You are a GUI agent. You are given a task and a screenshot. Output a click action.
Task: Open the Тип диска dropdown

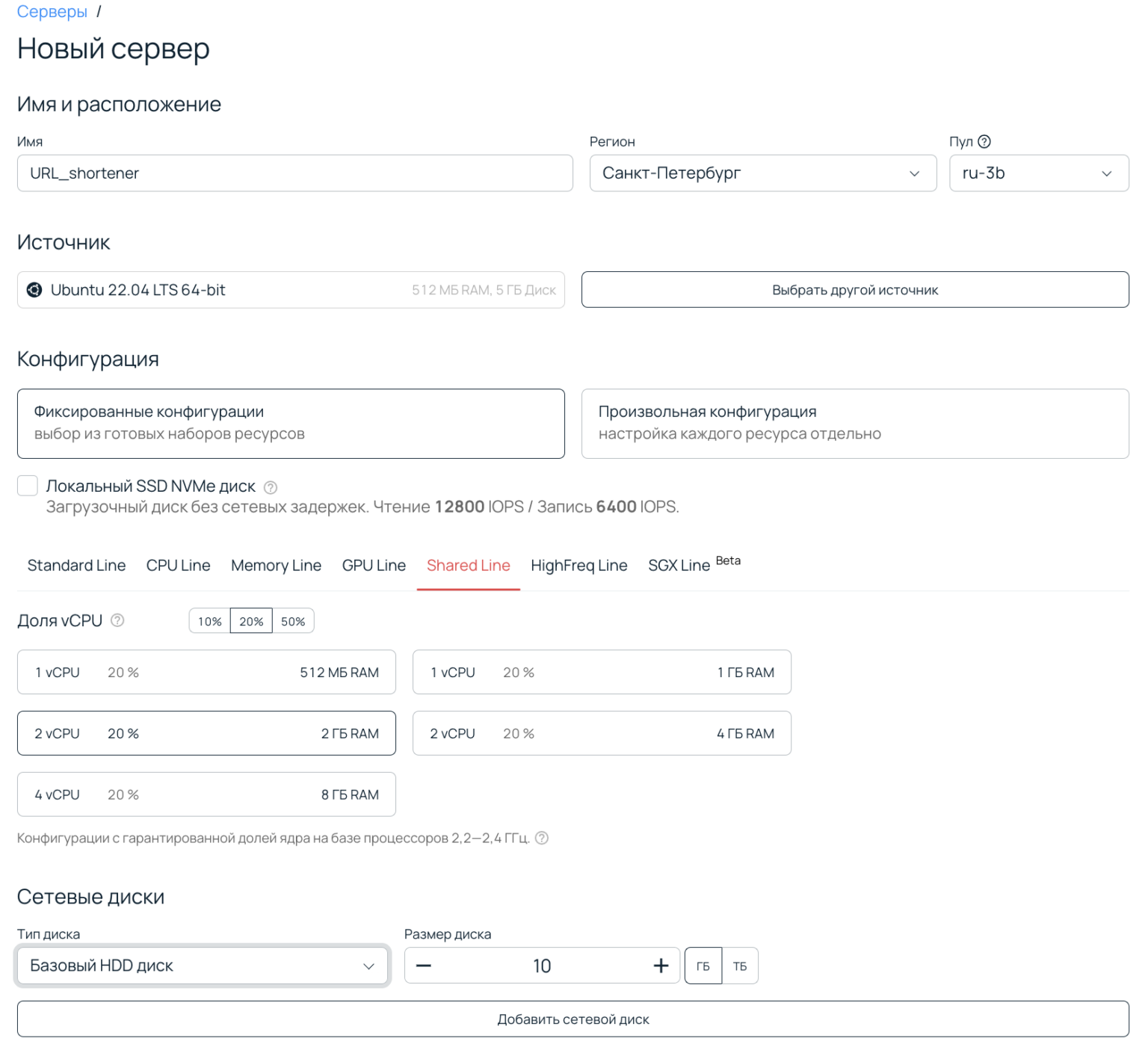coord(202,966)
